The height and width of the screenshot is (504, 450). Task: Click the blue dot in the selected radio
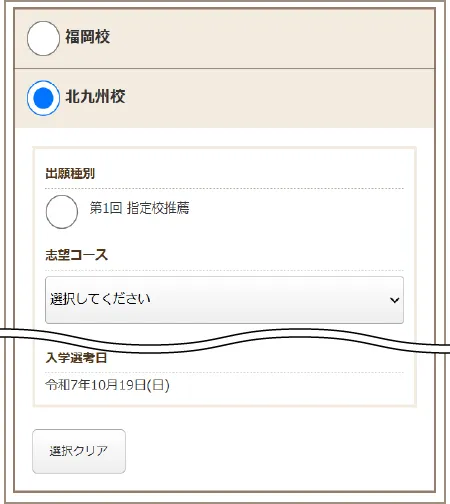(x=43, y=98)
